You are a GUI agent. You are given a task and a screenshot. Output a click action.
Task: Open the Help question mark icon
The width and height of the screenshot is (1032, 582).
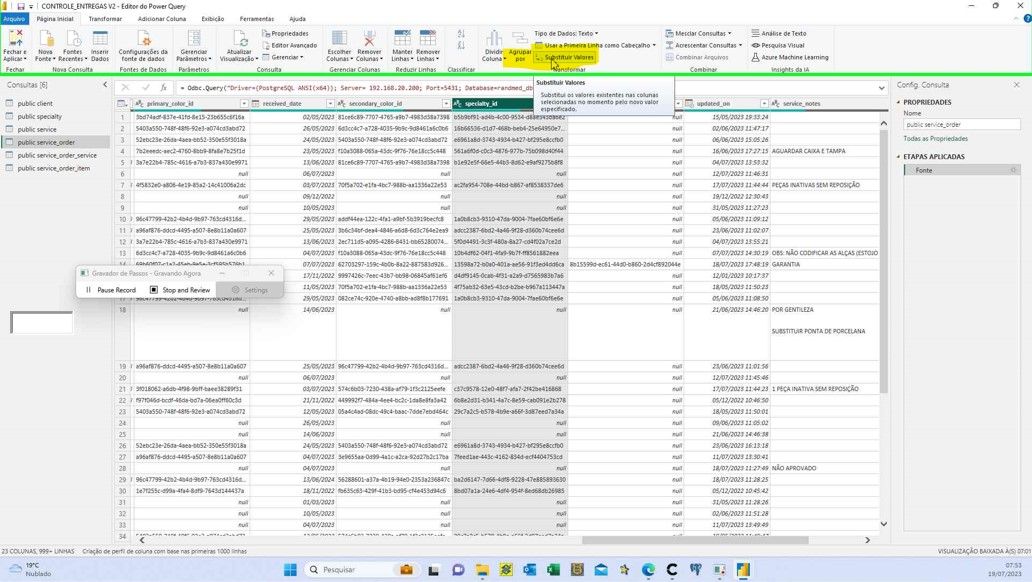[x=1027, y=18]
